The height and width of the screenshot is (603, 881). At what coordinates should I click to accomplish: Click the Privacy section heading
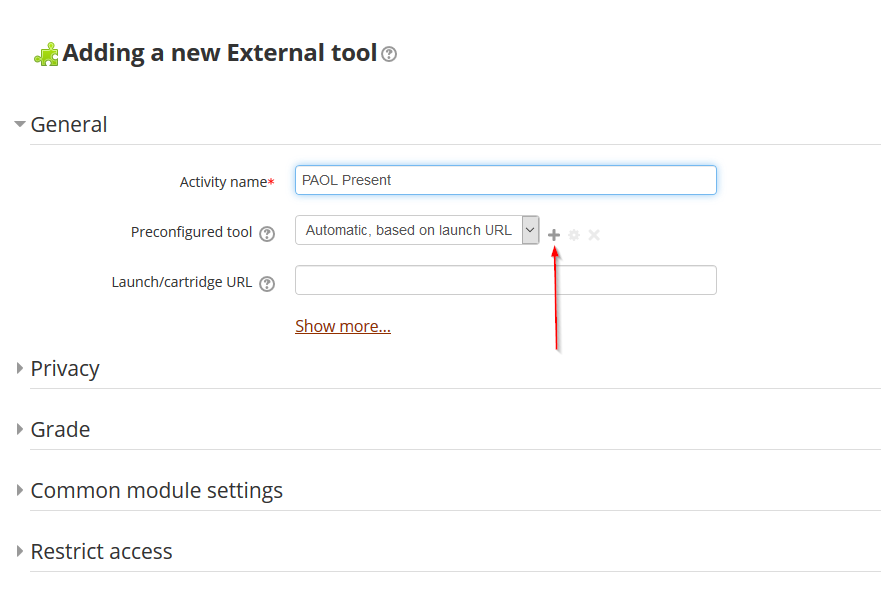[65, 369]
